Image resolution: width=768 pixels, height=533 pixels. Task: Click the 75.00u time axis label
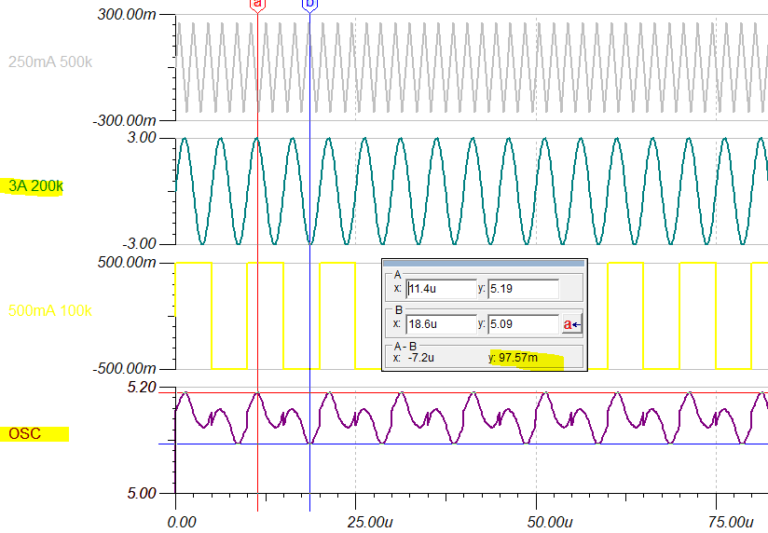coord(730,522)
